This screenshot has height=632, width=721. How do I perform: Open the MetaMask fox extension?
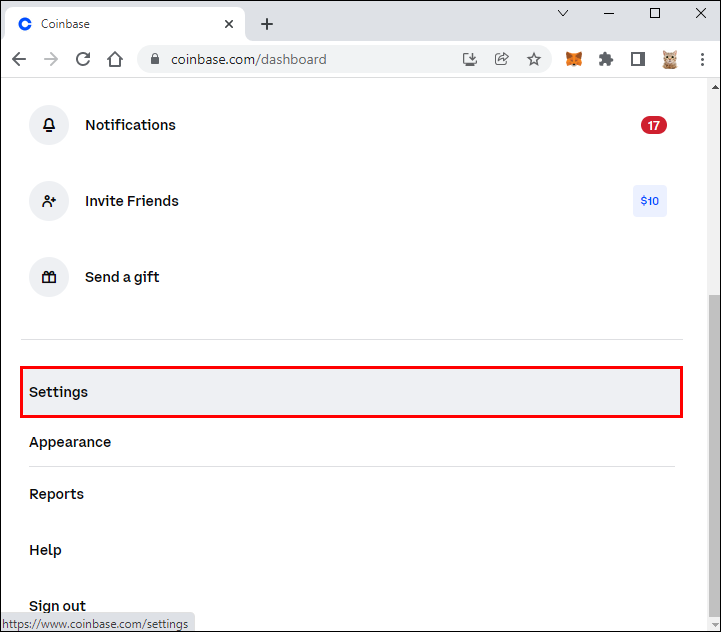tap(573, 59)
